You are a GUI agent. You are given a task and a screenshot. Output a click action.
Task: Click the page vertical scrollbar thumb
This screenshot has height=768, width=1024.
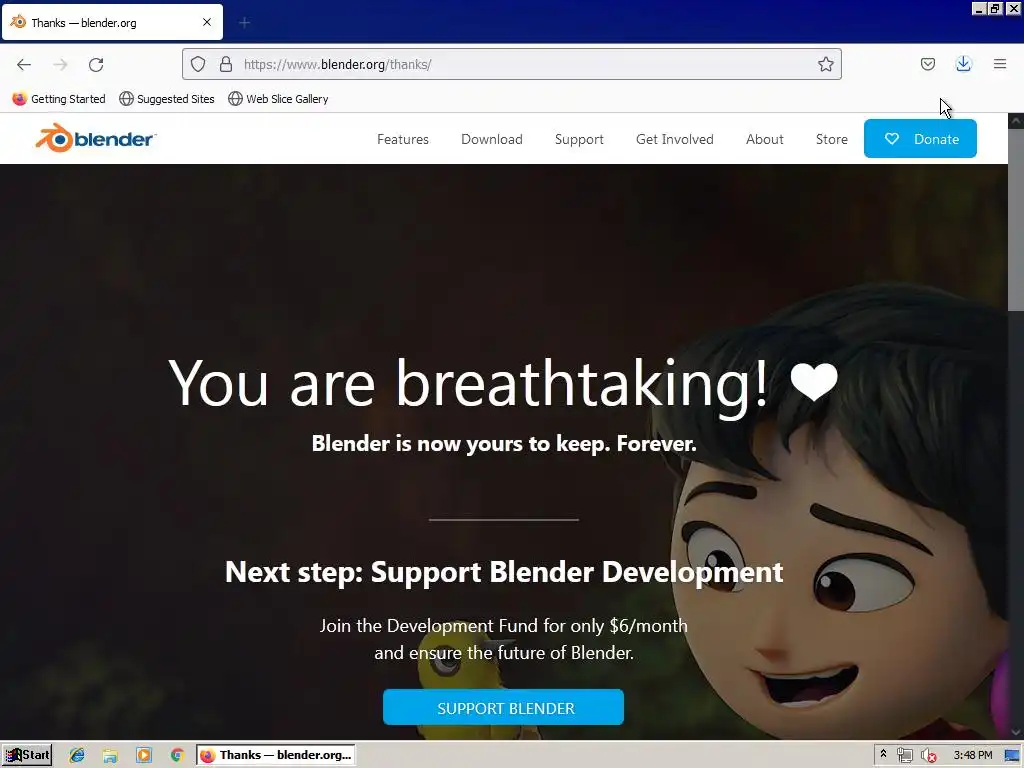click(x=1016, y=219)
